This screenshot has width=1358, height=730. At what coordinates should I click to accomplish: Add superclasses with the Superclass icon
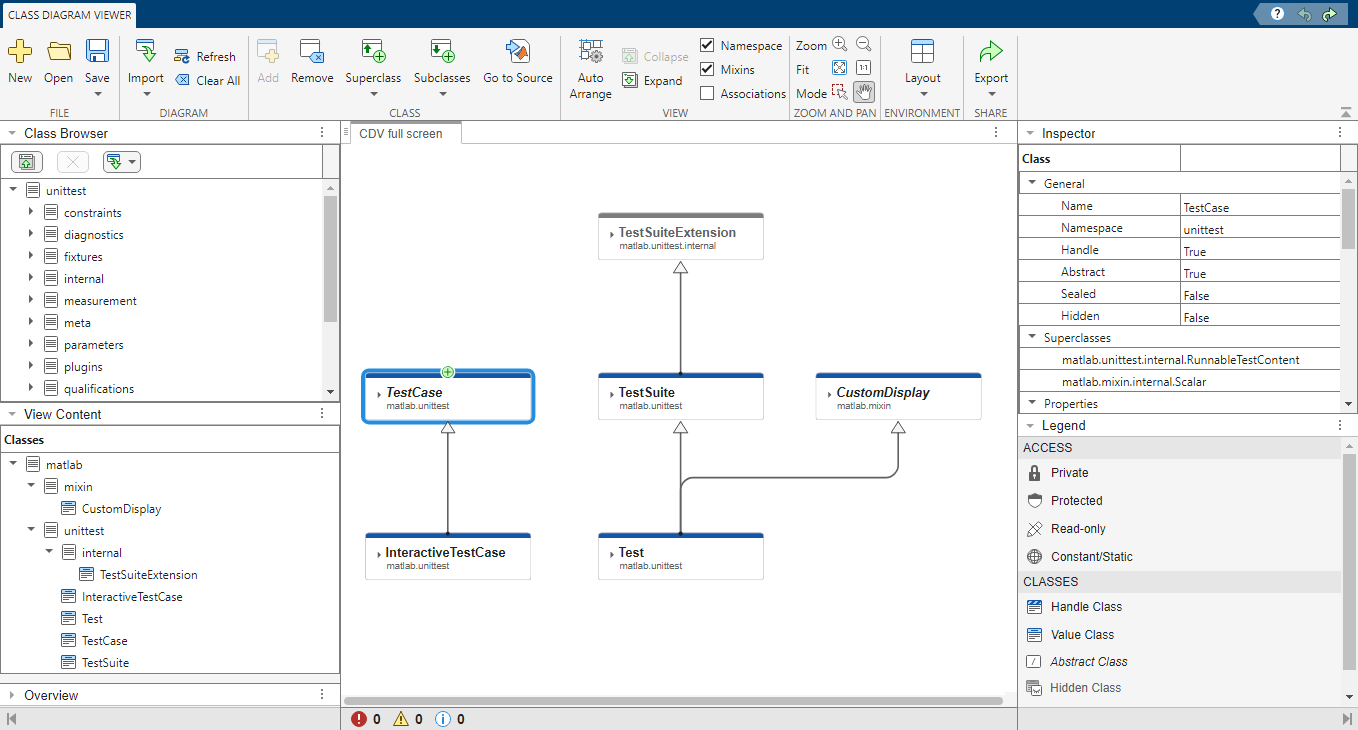click(373, 51)
